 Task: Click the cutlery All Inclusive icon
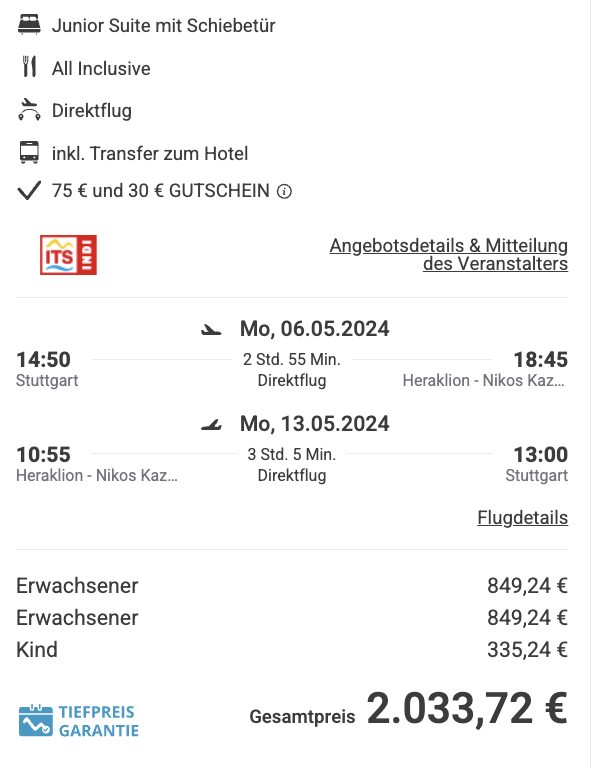point(29,67)
